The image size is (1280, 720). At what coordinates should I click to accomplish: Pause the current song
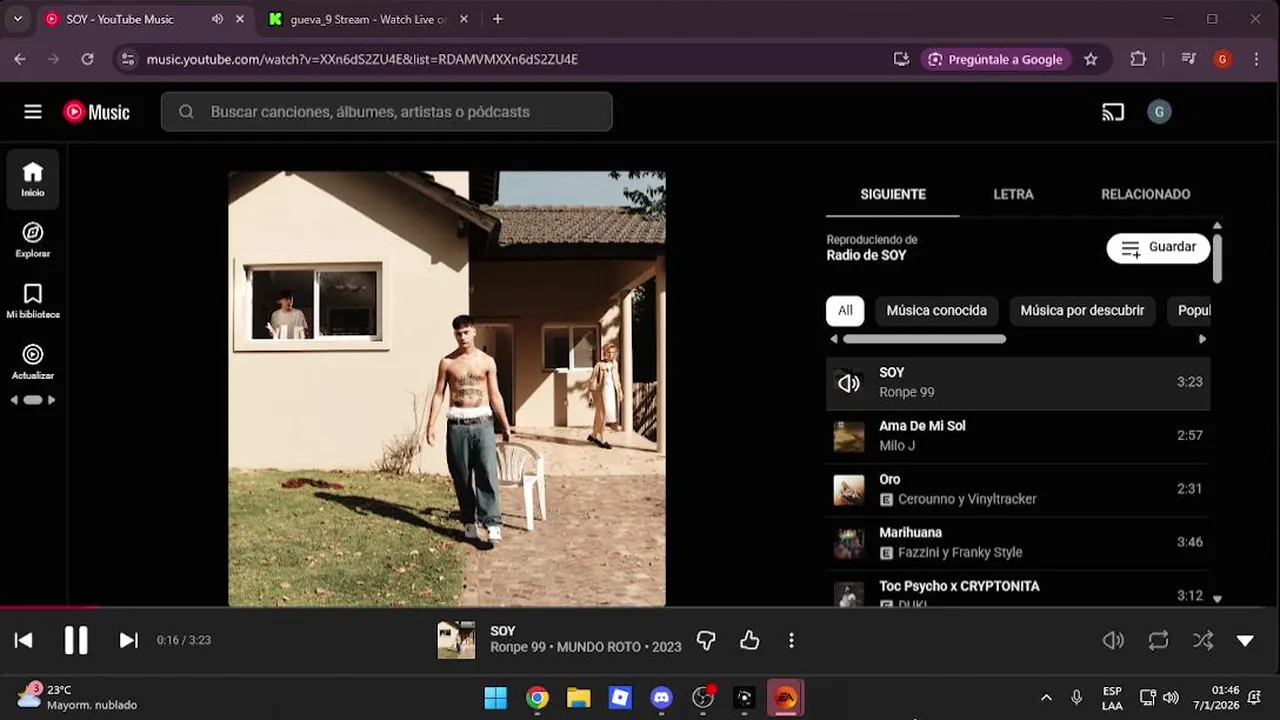[x=76, y=640]
